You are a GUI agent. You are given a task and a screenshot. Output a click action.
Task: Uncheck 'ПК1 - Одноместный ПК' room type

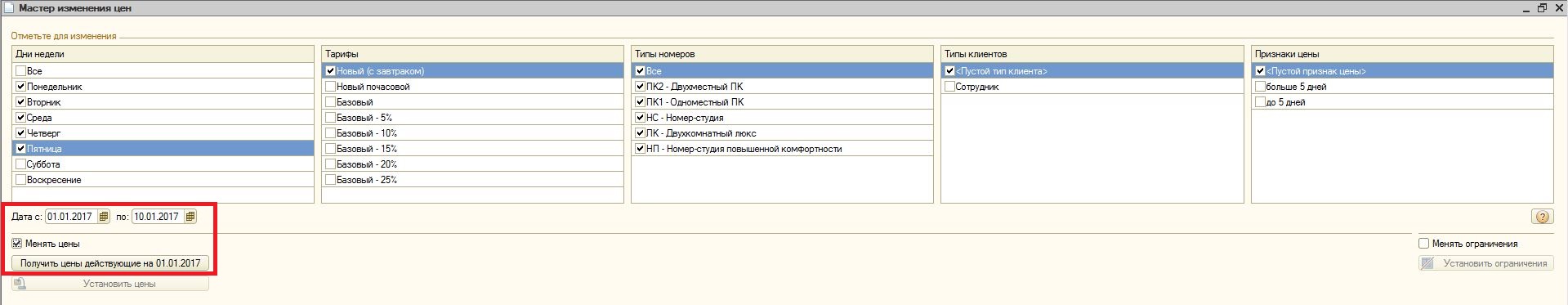[640, 102]
